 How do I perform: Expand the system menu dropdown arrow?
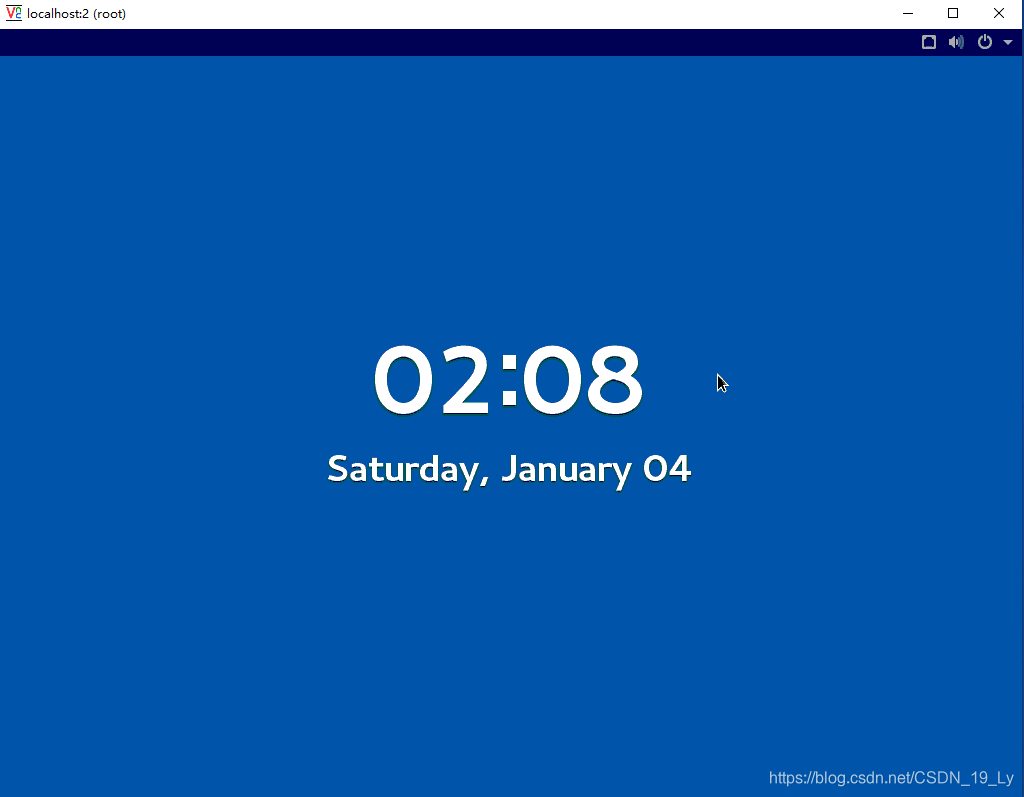coord(1008,42)
